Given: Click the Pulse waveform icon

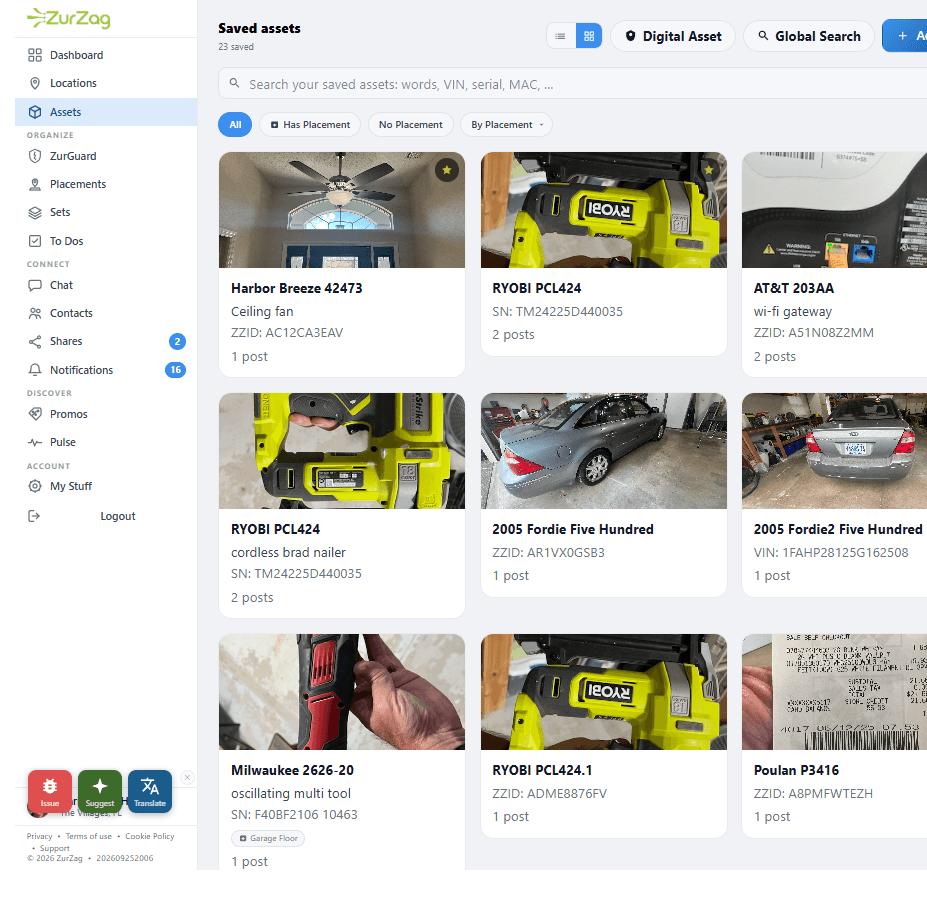Looking at the screenshot, I should pyautogui.click(x=35, y=442).
